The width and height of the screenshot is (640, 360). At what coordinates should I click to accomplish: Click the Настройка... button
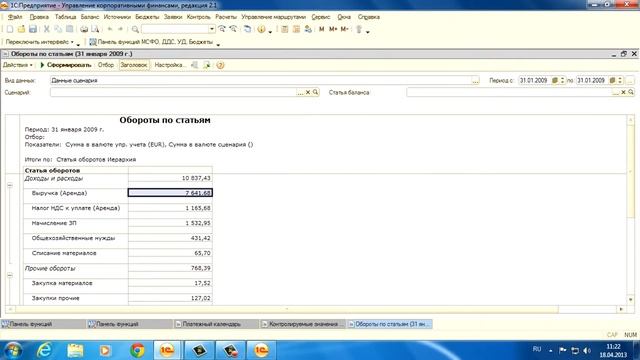pyautogui.click(x=170, y=65)
